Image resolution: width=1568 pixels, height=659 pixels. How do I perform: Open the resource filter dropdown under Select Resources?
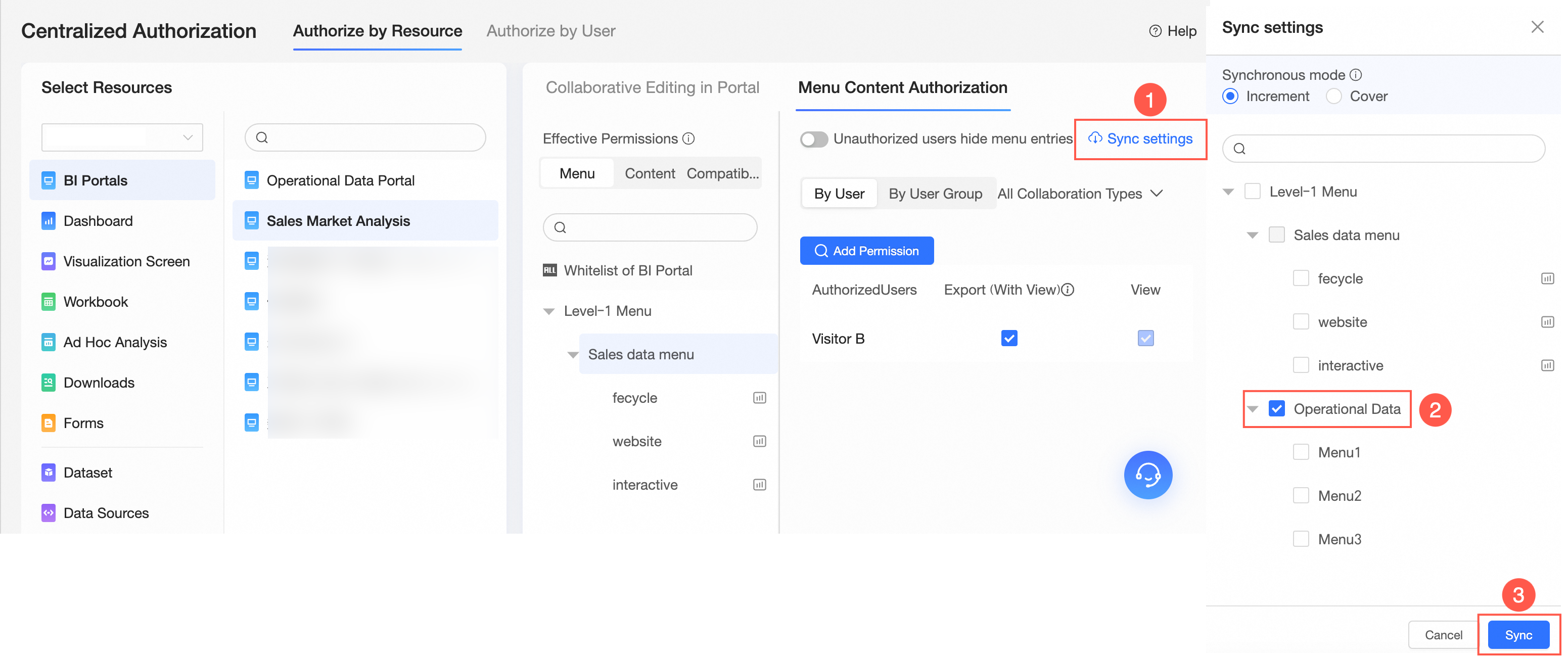[122, 137]
